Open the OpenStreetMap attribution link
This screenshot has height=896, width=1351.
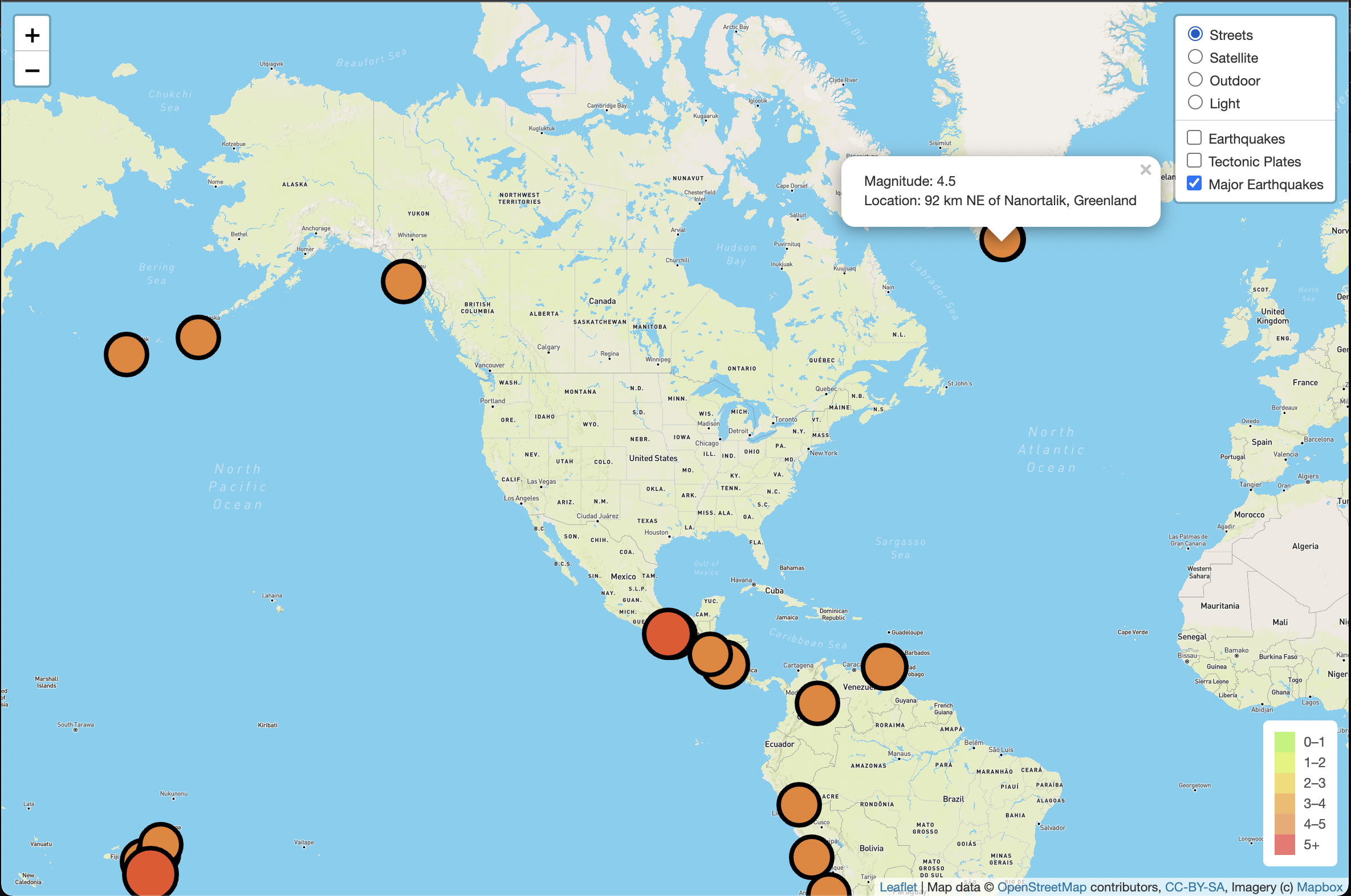[1041, 887]
